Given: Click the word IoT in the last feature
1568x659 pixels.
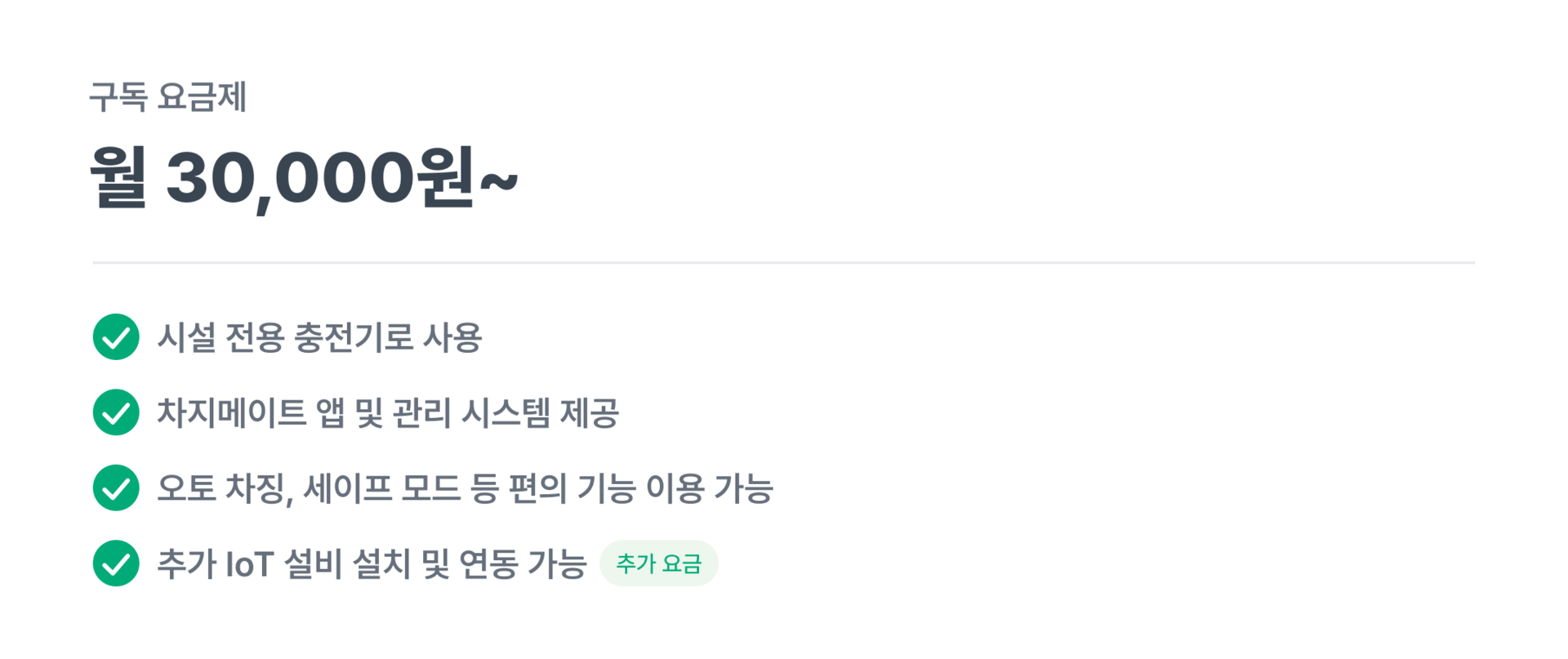Looking at the screenshot, I should click(248, 564).
